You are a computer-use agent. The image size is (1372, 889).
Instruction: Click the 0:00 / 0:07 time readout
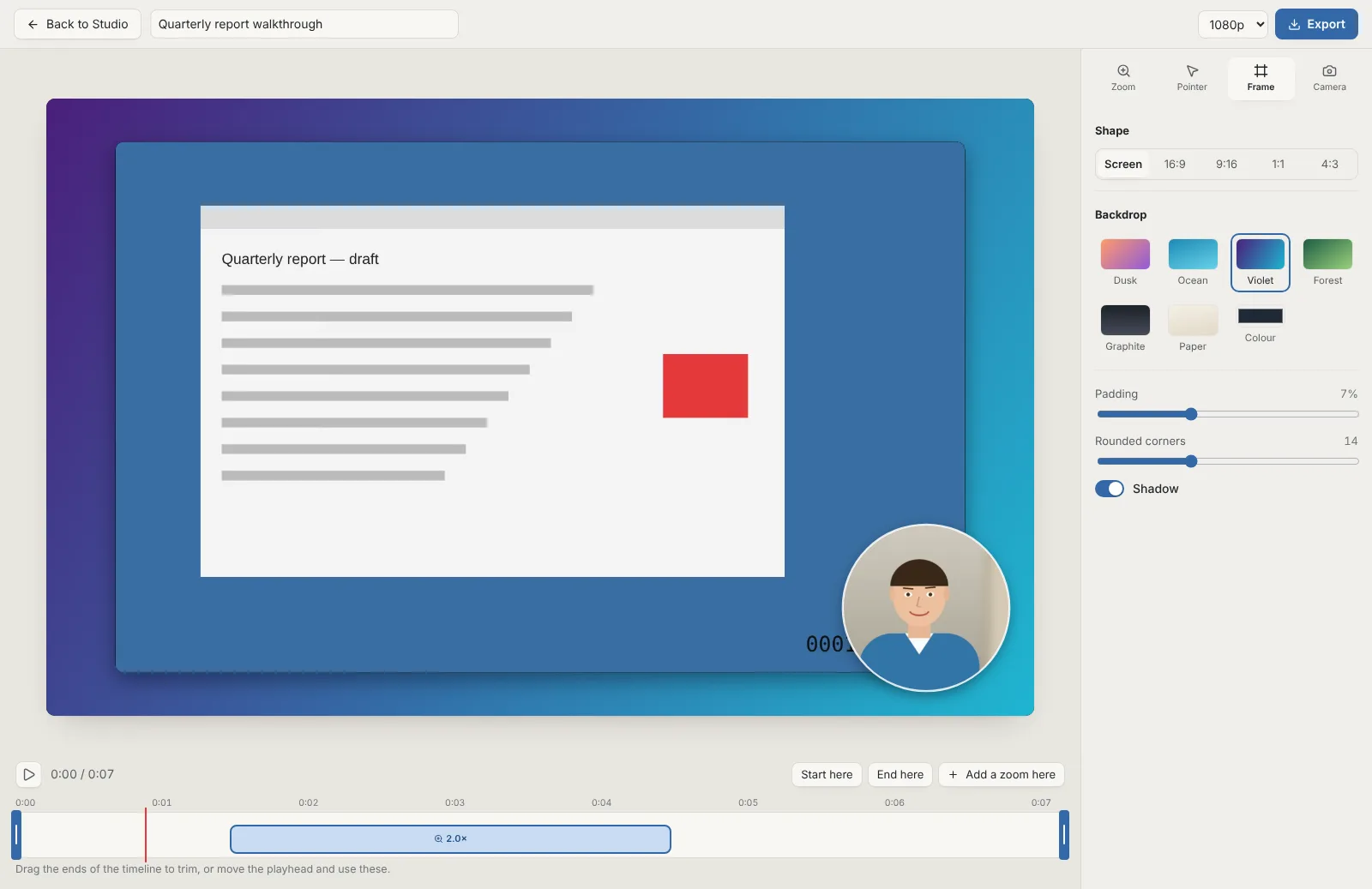pyautogui.click(x=82, y=774)
